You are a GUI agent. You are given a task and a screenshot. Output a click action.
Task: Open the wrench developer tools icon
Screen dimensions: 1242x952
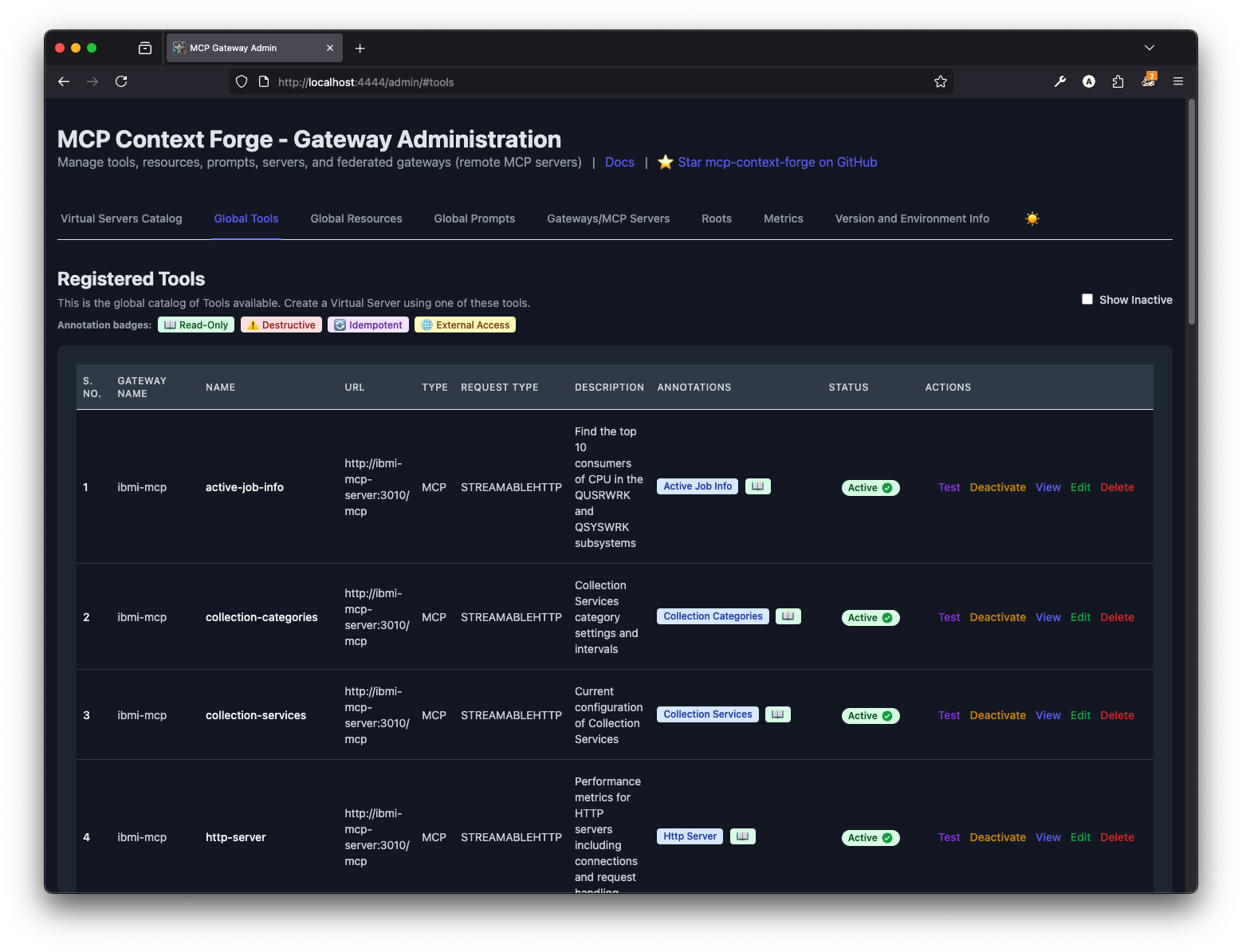point(1059,81)
